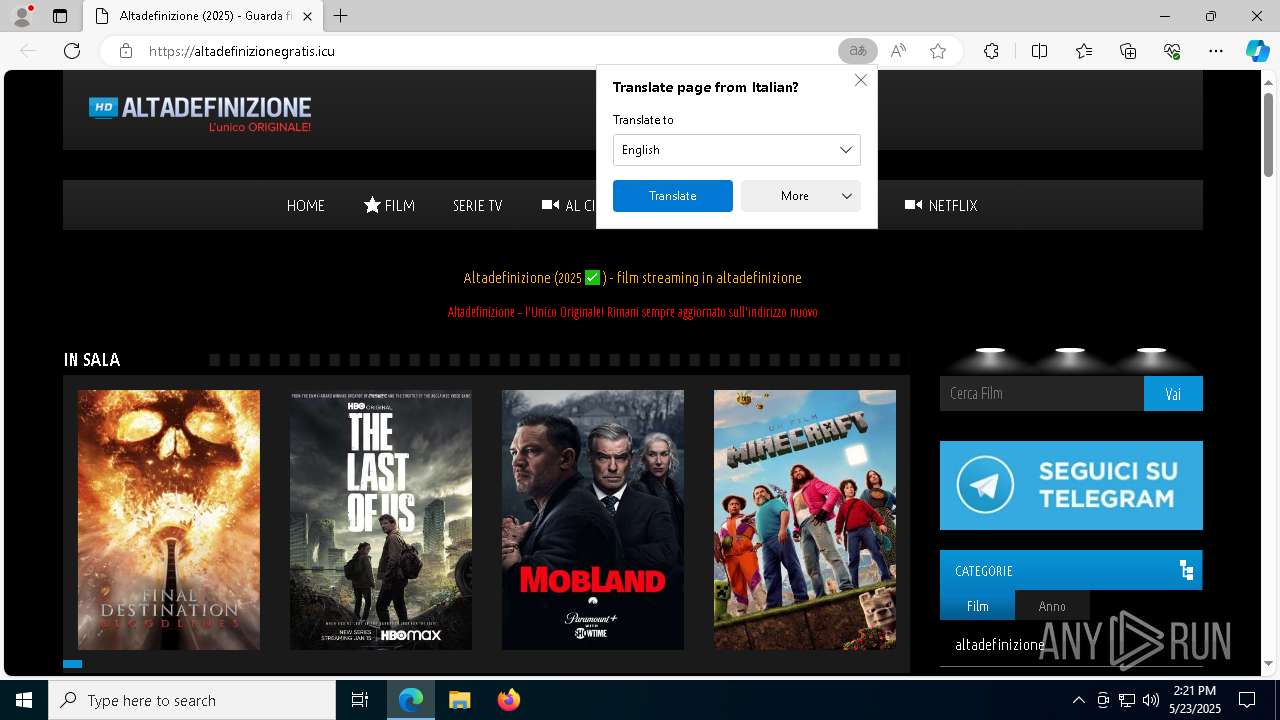Viewport: 1280px width, 720px height.
Task: Open Favorites list icon
Action: [1084, 51]
